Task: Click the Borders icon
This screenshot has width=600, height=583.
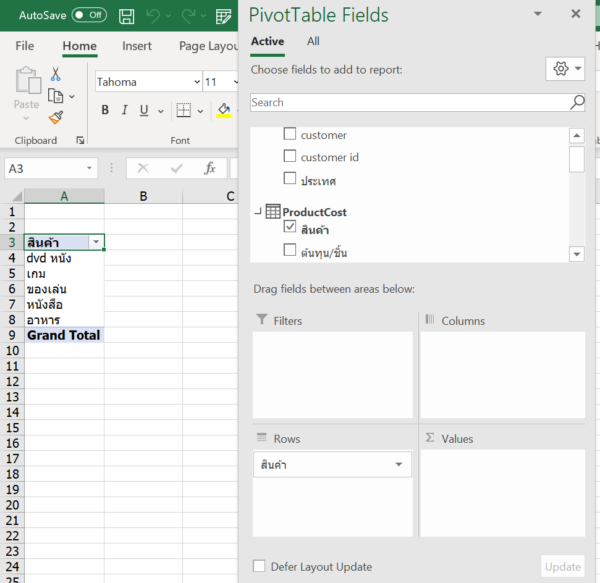Action: [184, 110]
